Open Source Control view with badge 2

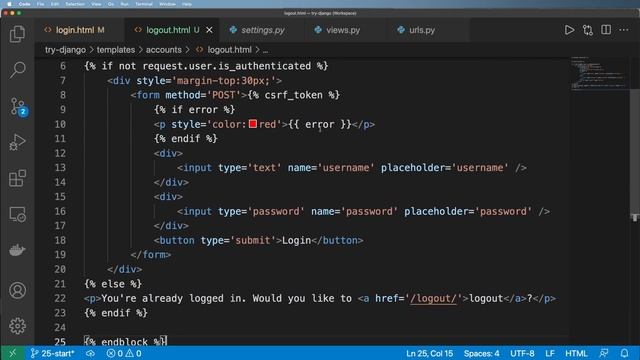tap(18, 107)
